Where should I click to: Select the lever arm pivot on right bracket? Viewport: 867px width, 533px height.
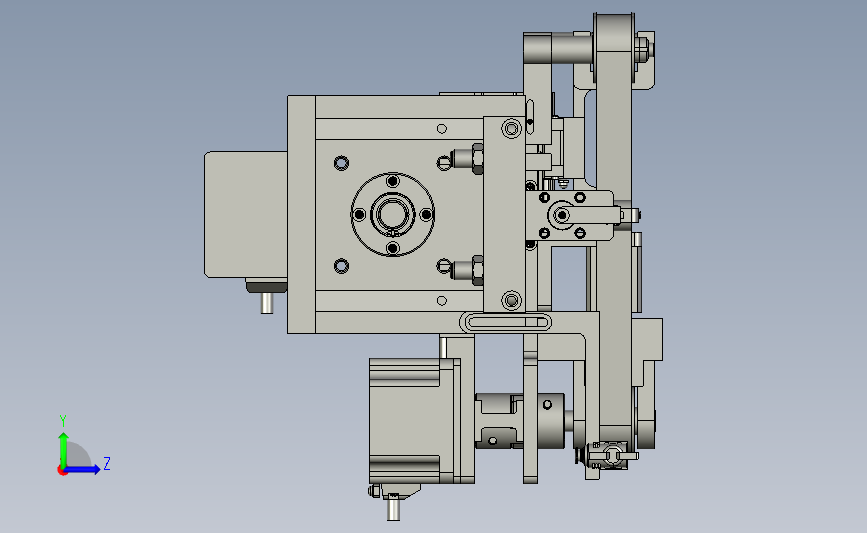click(x=562, y=215)
